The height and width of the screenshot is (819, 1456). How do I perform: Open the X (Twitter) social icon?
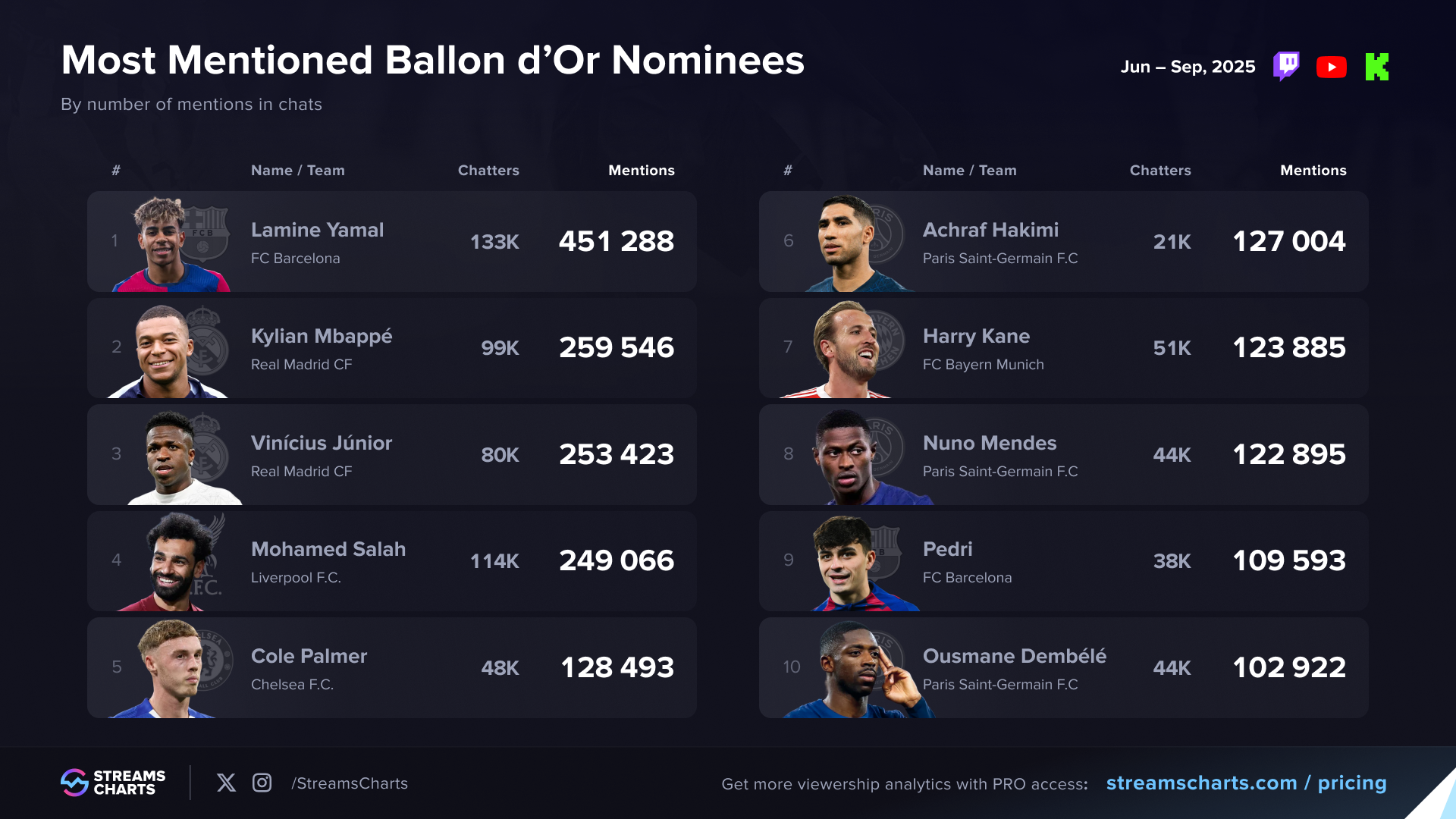coord(226,783)
